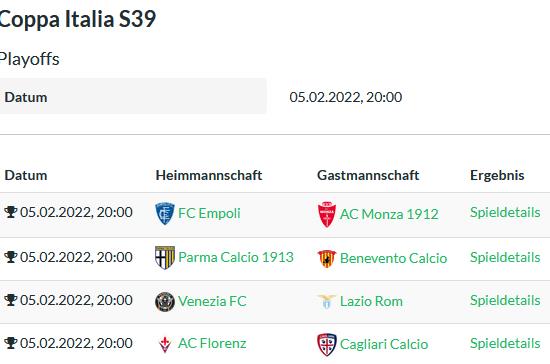Click the Parma Calcio 1913 crest
The width and height of the screenshot is (550, 364).
coord(165,257)
